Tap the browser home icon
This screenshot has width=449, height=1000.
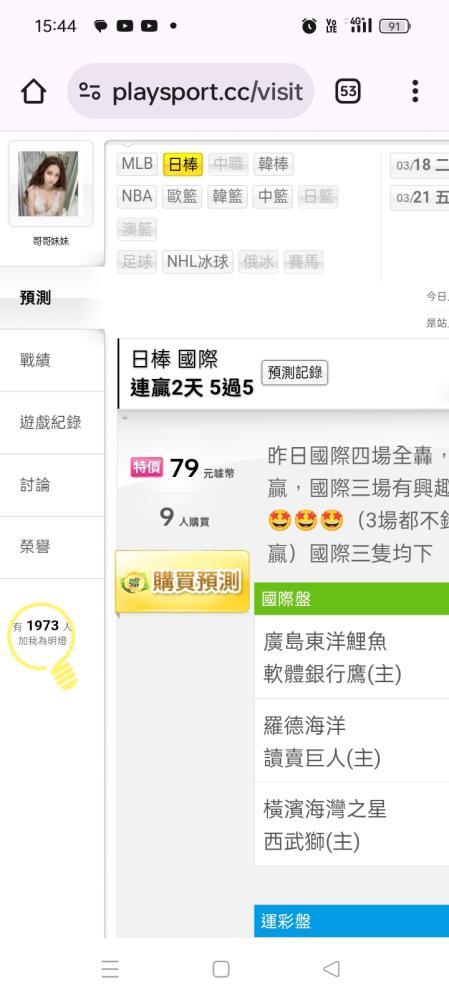tap(34, 92)
